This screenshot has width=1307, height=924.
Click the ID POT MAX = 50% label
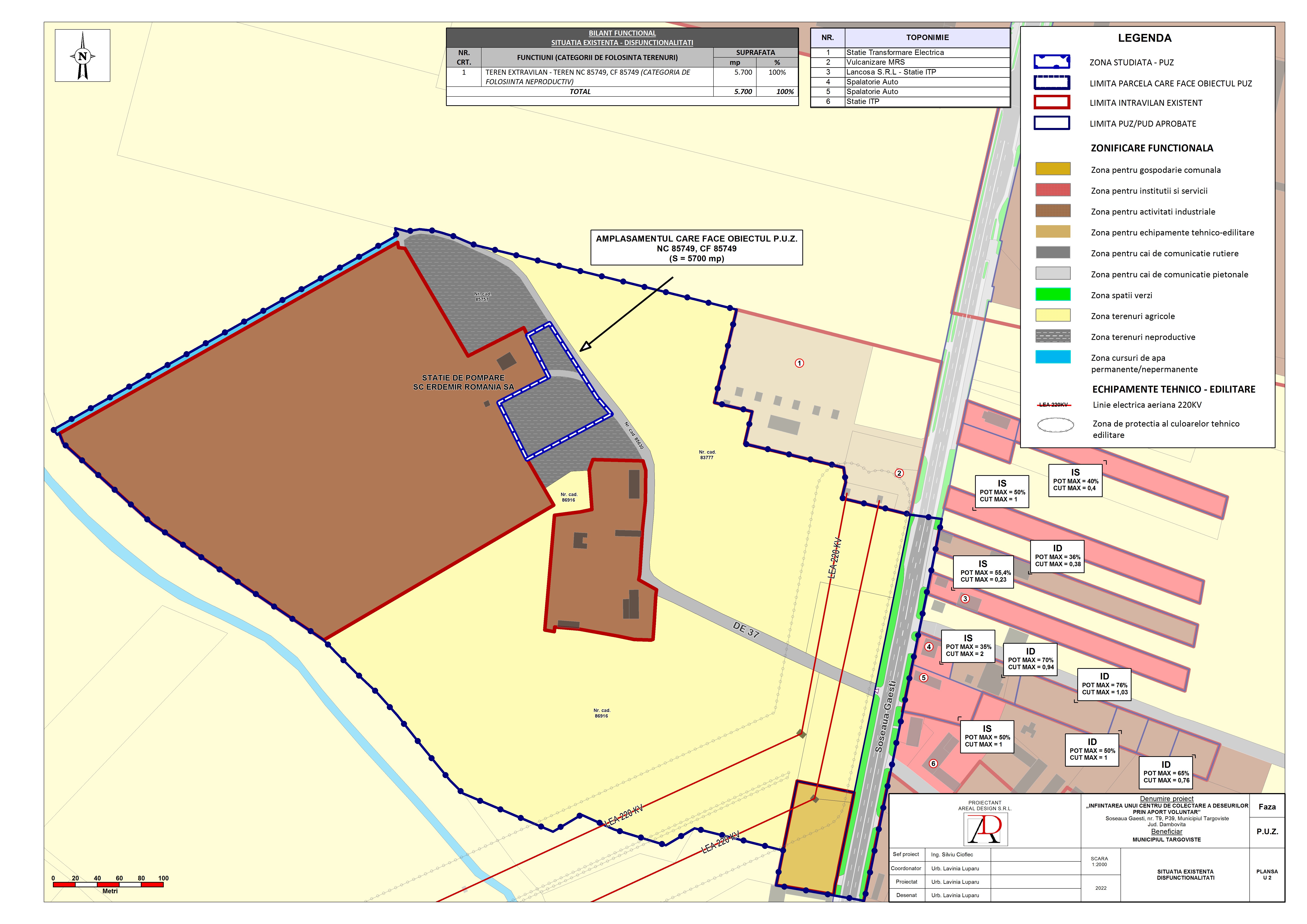[x=1092, y=750]
